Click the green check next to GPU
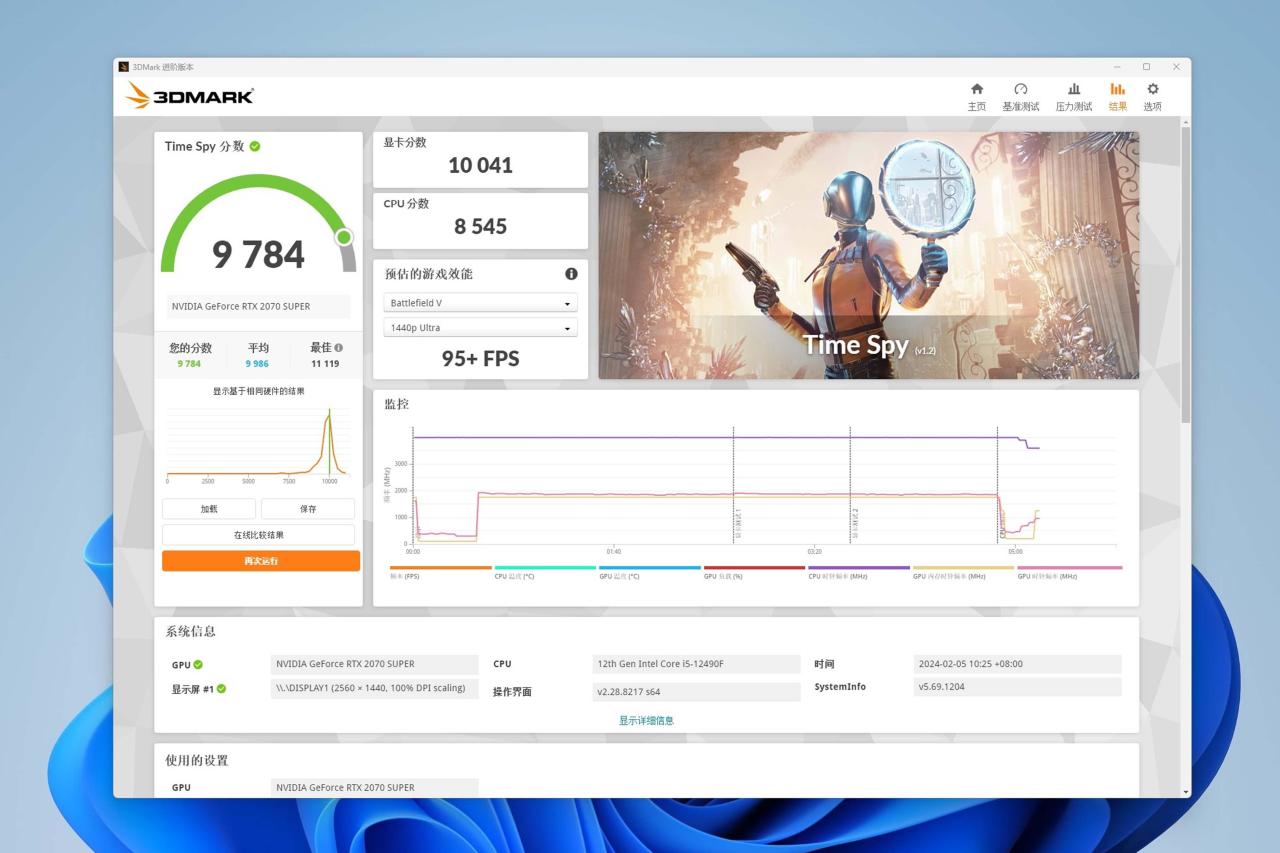 (198, 665)
